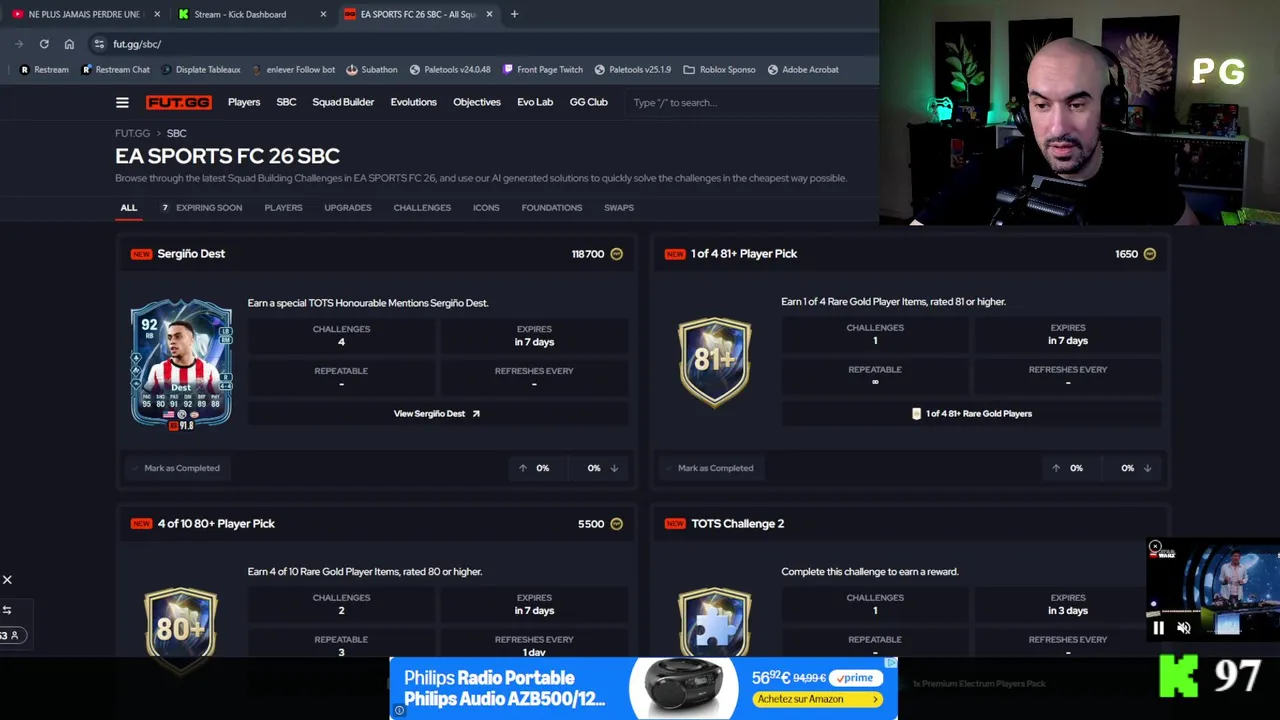The height and width of the screenshot is (720, 1280).
Task: Open the enlever Follow bot bookmark
Action: pos(293,70)
